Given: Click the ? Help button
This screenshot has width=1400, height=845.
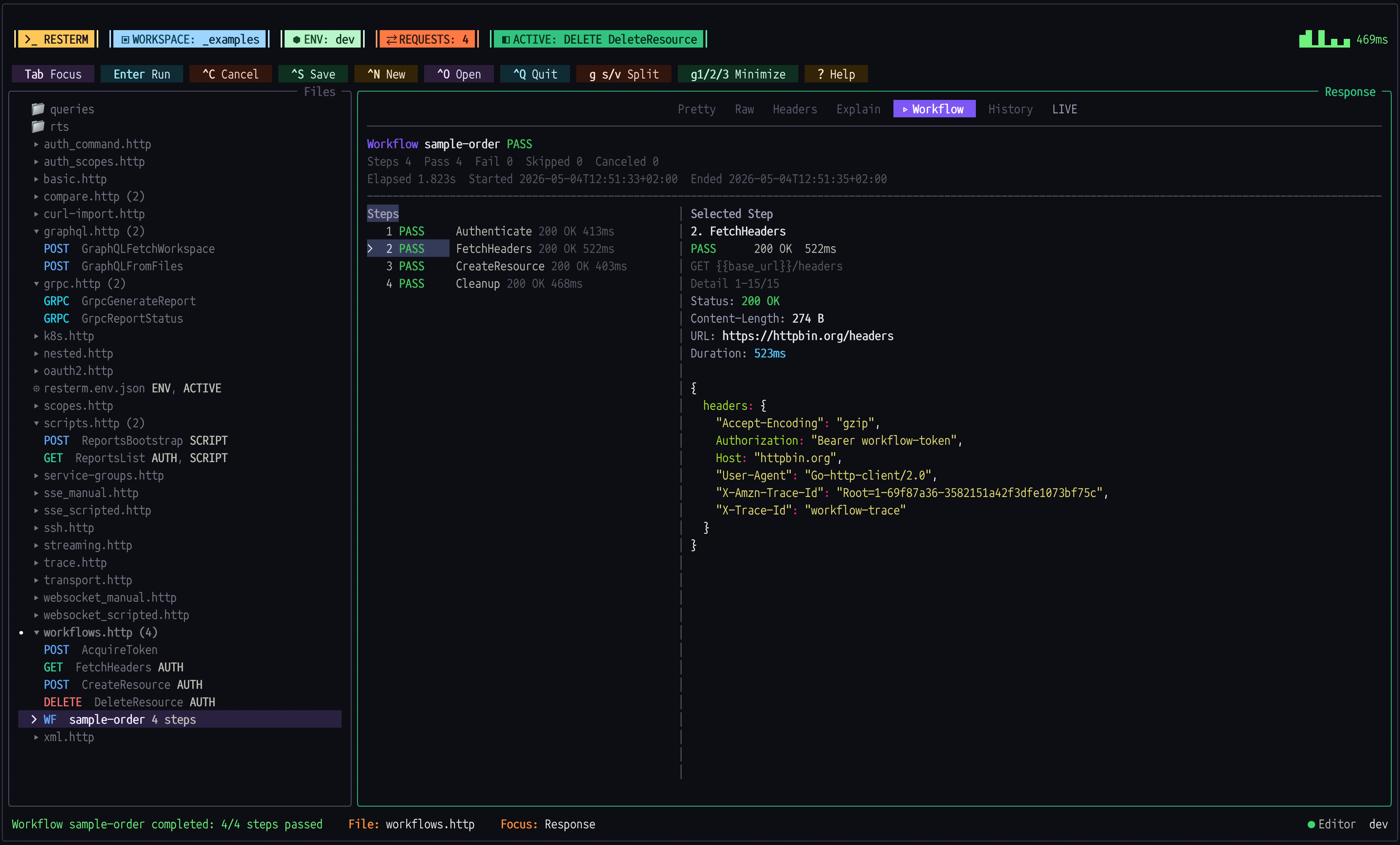Looking at the screenshot, I should click(836, 75).
